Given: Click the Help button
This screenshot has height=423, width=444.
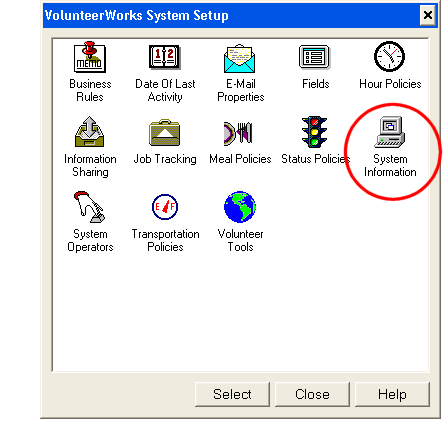Looking at the screenshot, I should pyautogui.click(x=392, y=394).
